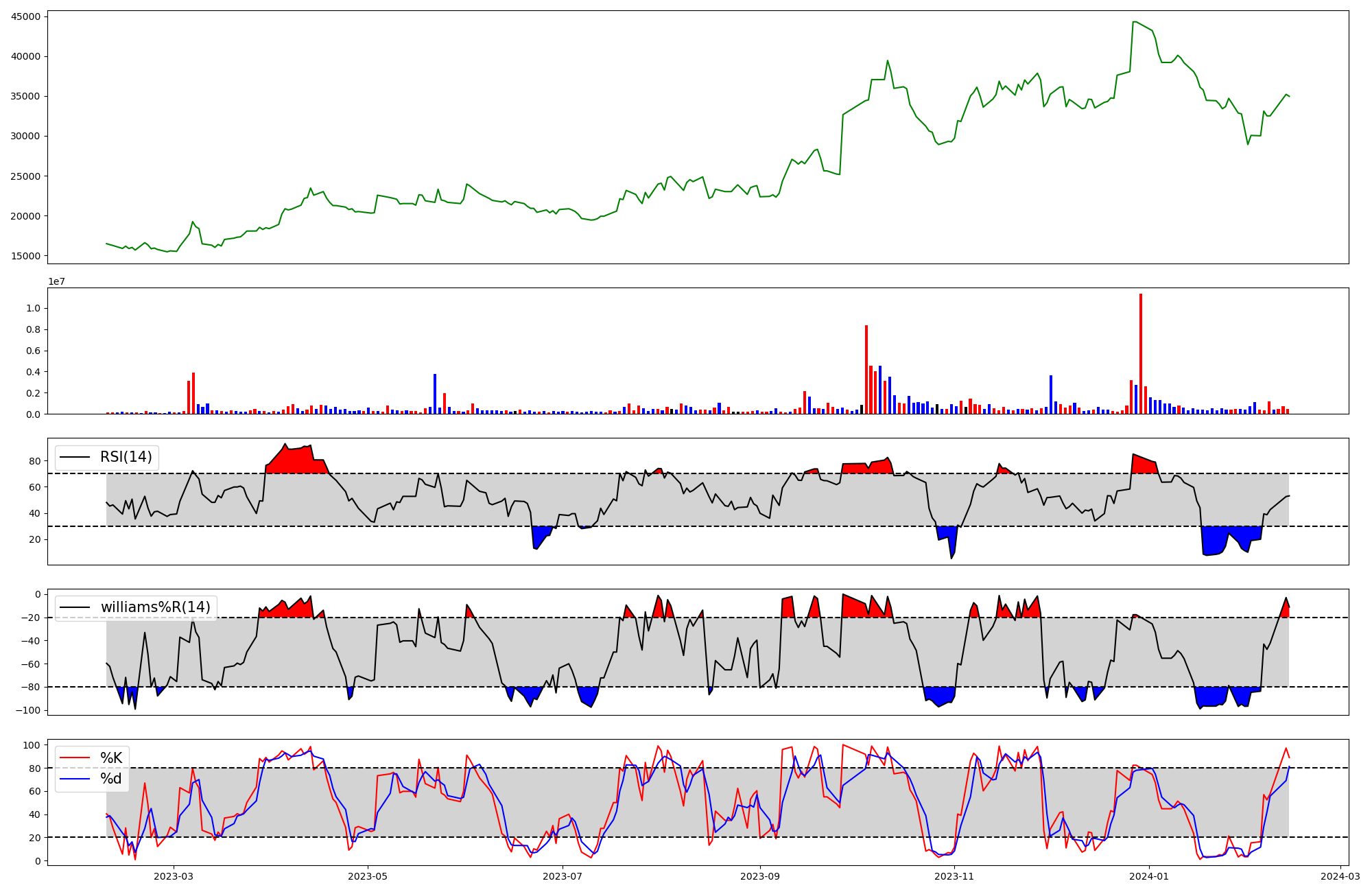Click the -100 Williams %R axis label
The height and width of the screenshot is (892, 1372).
tap(27, 710)
